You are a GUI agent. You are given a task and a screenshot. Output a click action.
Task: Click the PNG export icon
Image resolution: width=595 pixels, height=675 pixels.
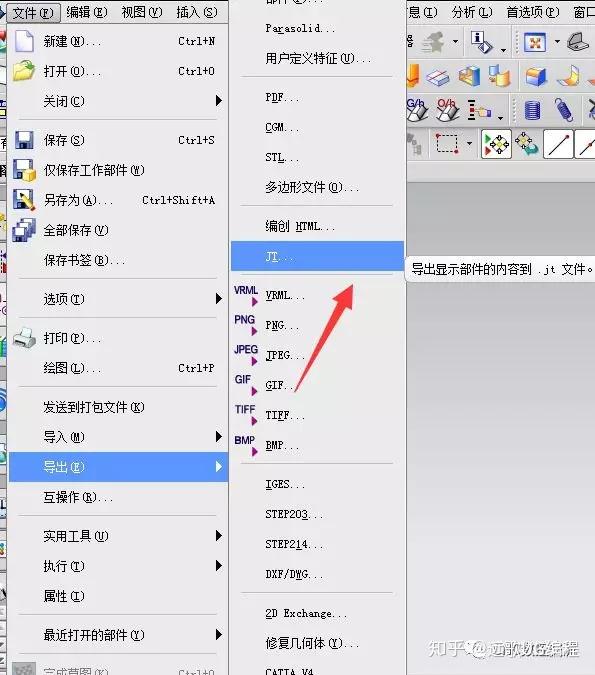(x=245, y=325)
